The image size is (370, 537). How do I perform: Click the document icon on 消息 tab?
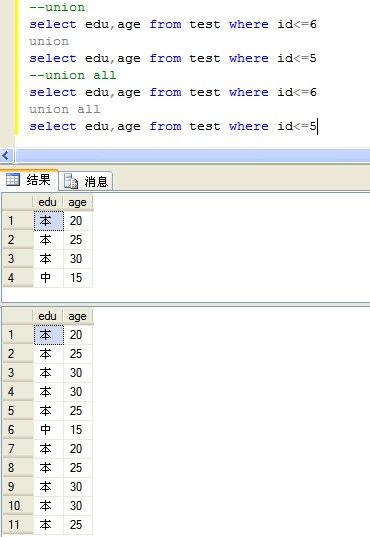pyautogui.click(x=71, y=181)
